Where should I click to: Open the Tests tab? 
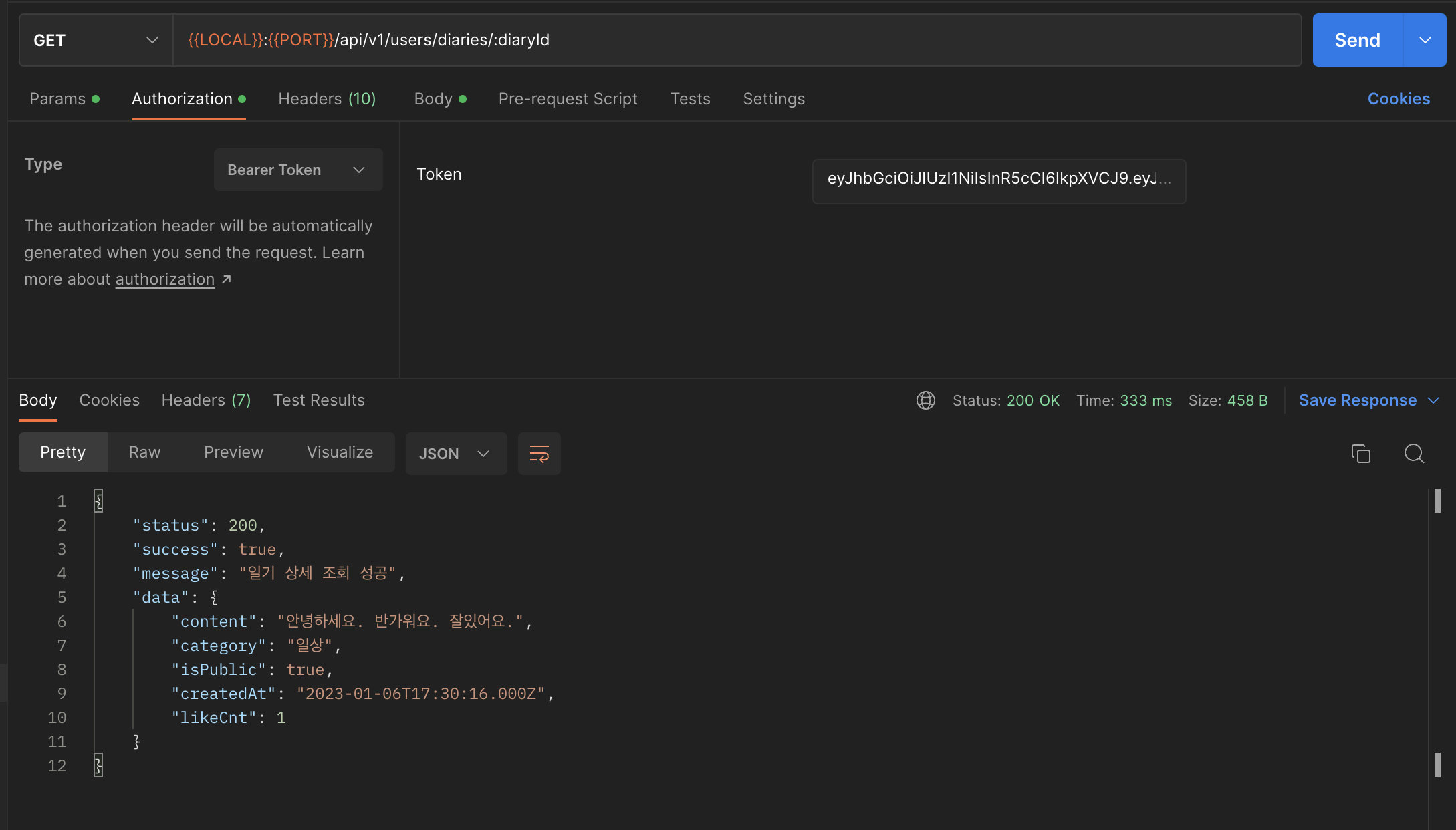coord(690,99)
